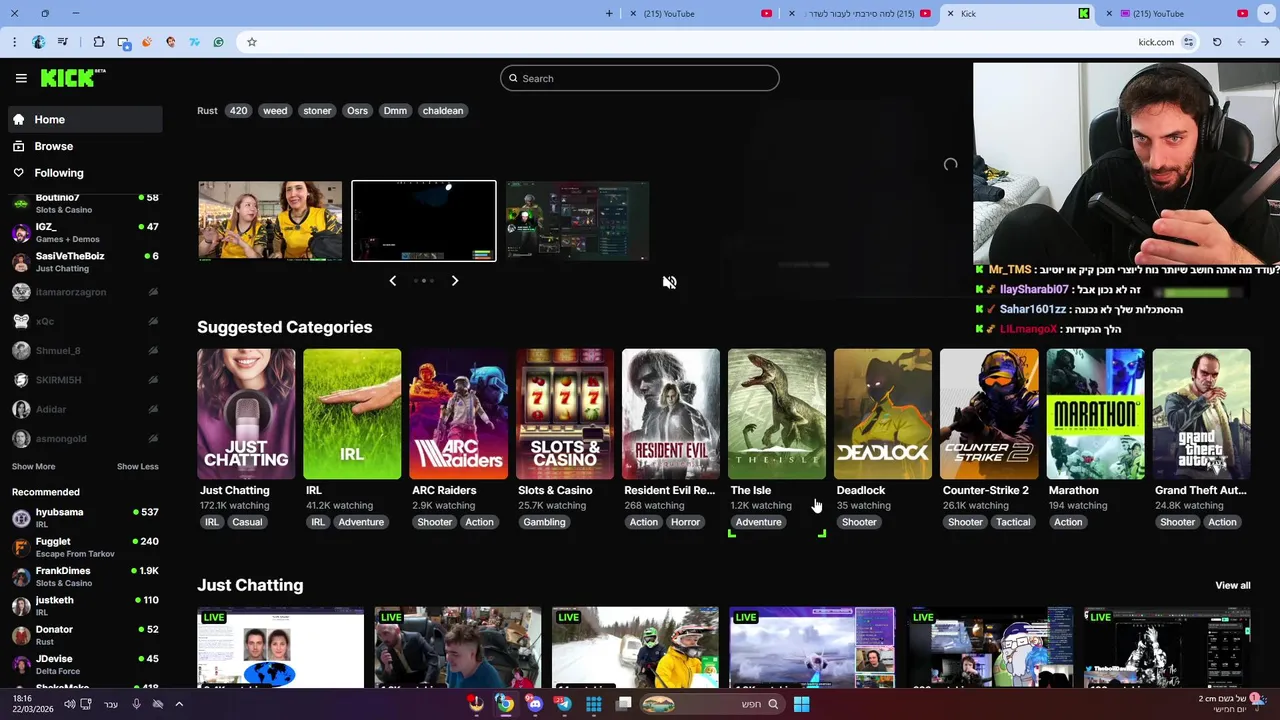Click the 'Rust' category label

tap(207, 111)
